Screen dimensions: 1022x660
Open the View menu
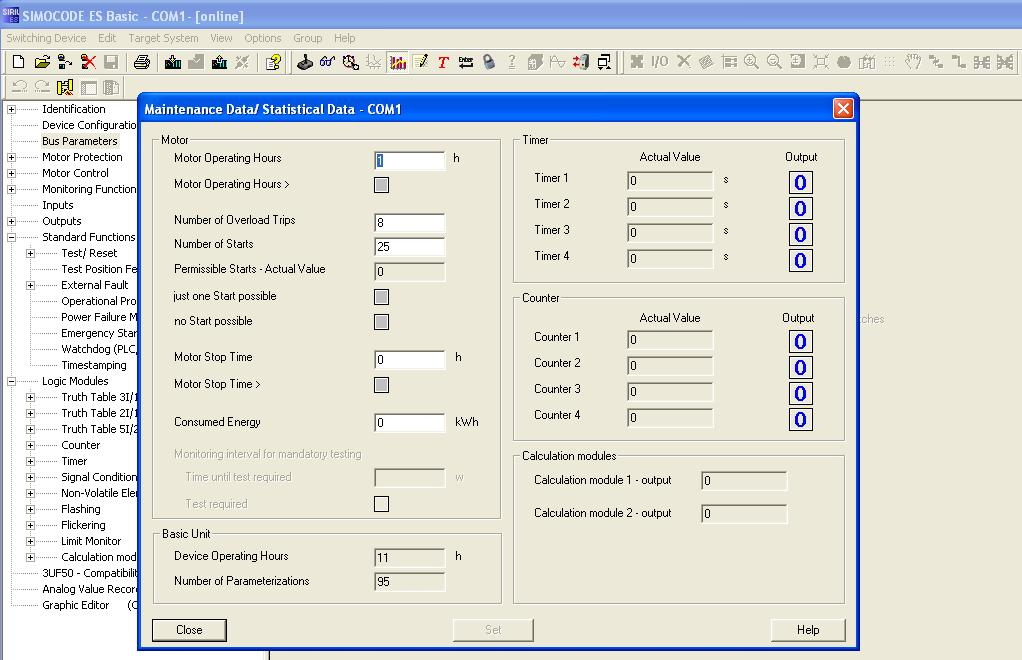[221, 38]
